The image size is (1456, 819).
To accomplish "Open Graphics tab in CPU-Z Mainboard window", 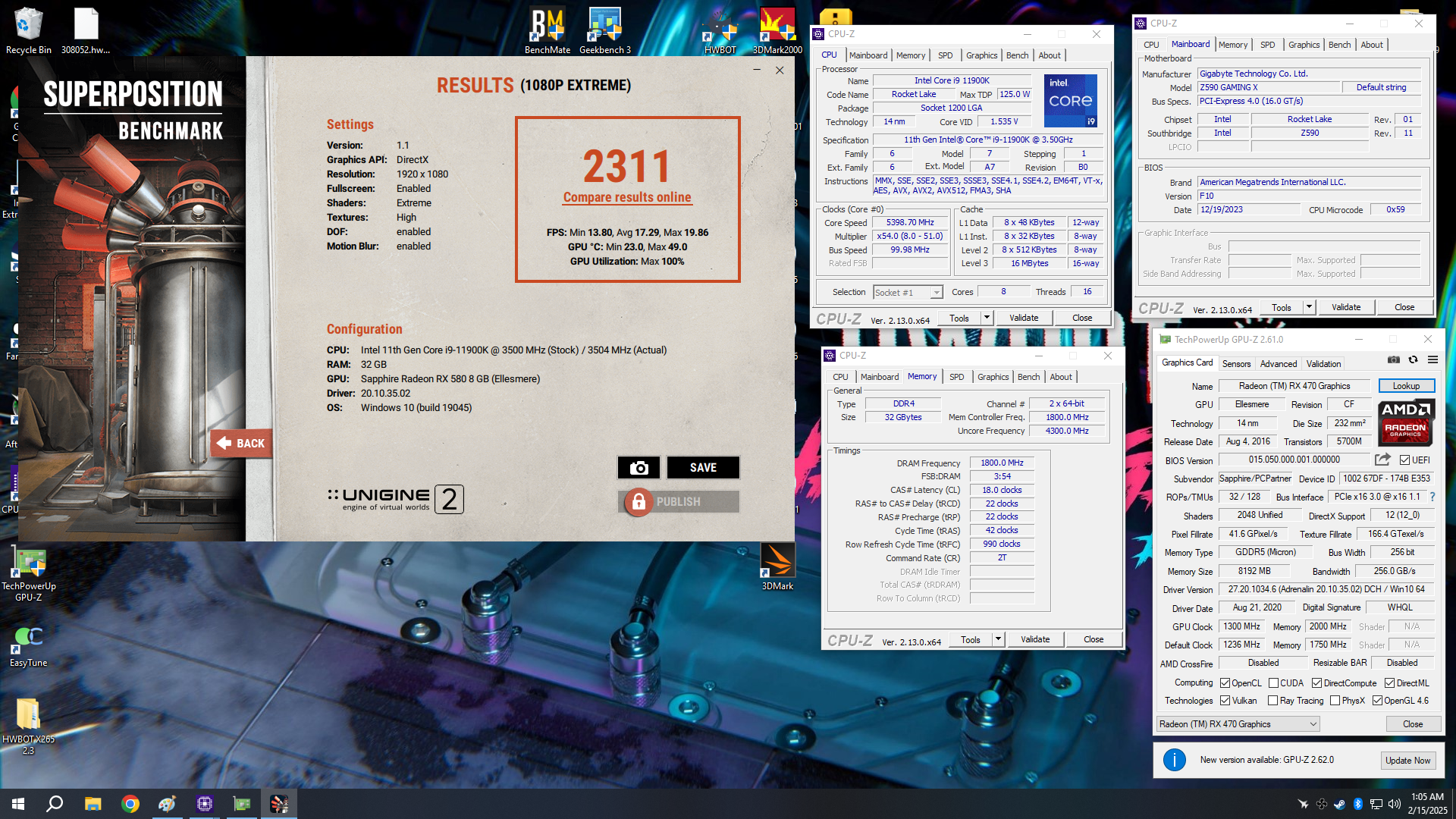I will [1304, 45].
